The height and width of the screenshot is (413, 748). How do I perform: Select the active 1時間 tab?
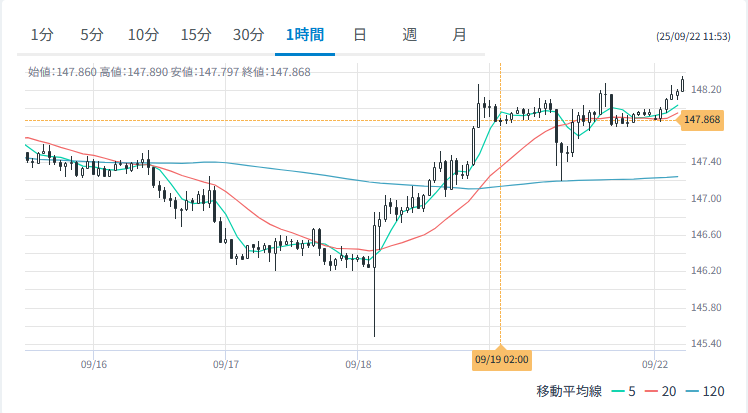[x=304, y=35]
